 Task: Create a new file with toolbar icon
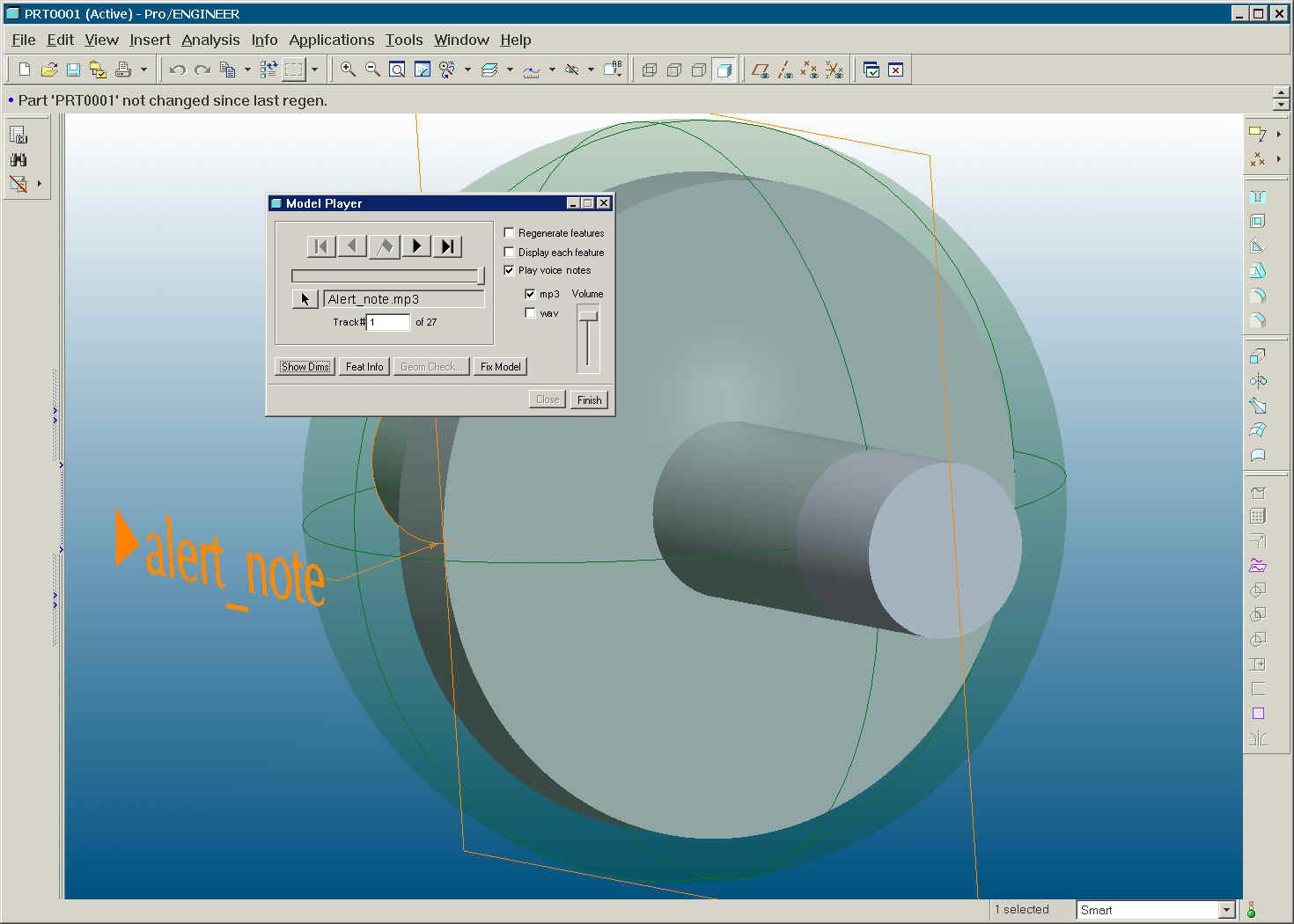[x=25, y=70]
